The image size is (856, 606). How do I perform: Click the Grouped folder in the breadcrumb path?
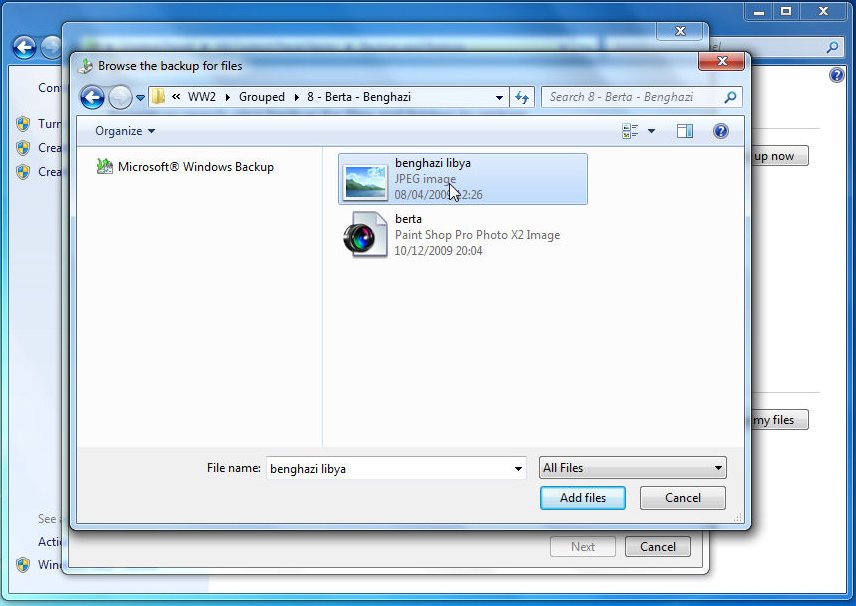[261, 97]
